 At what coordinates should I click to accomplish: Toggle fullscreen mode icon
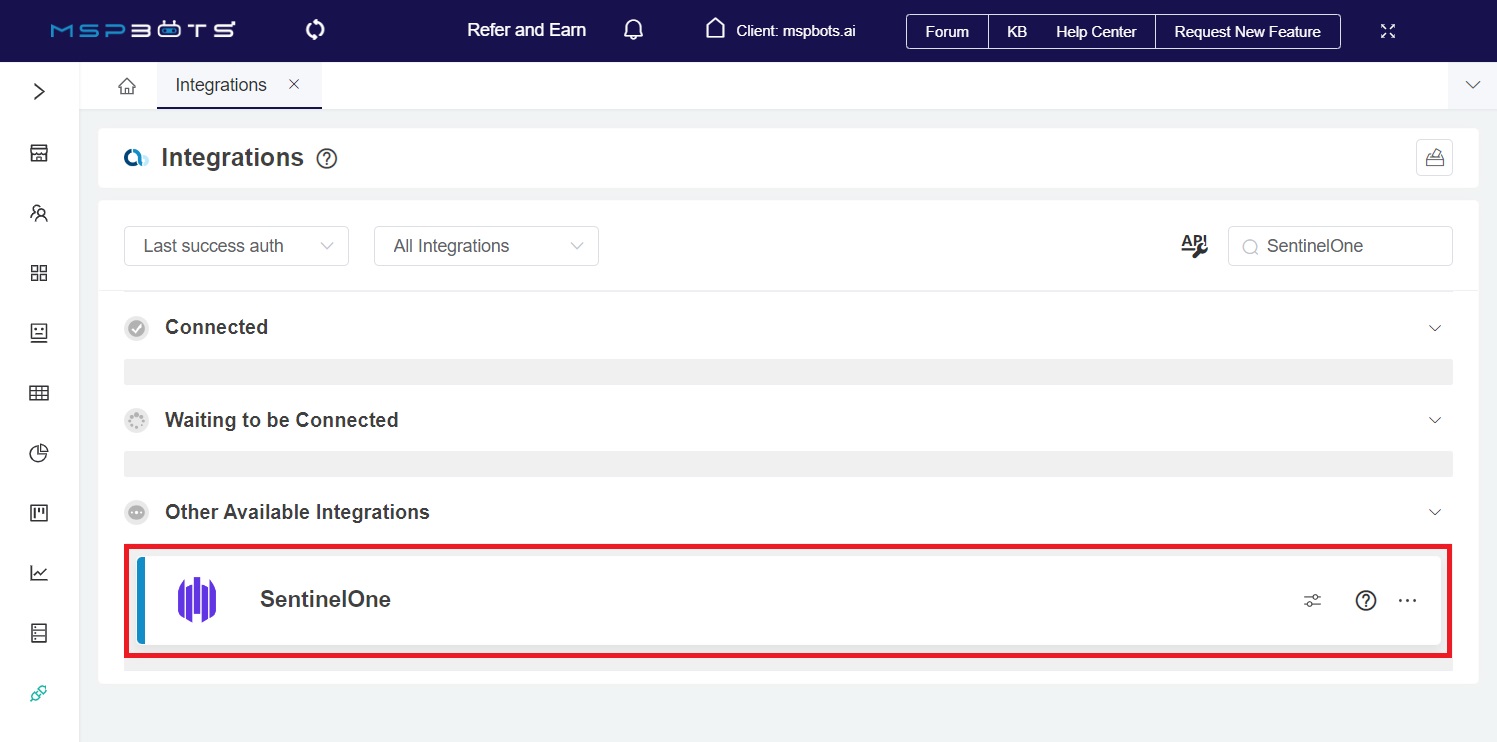1388,31
